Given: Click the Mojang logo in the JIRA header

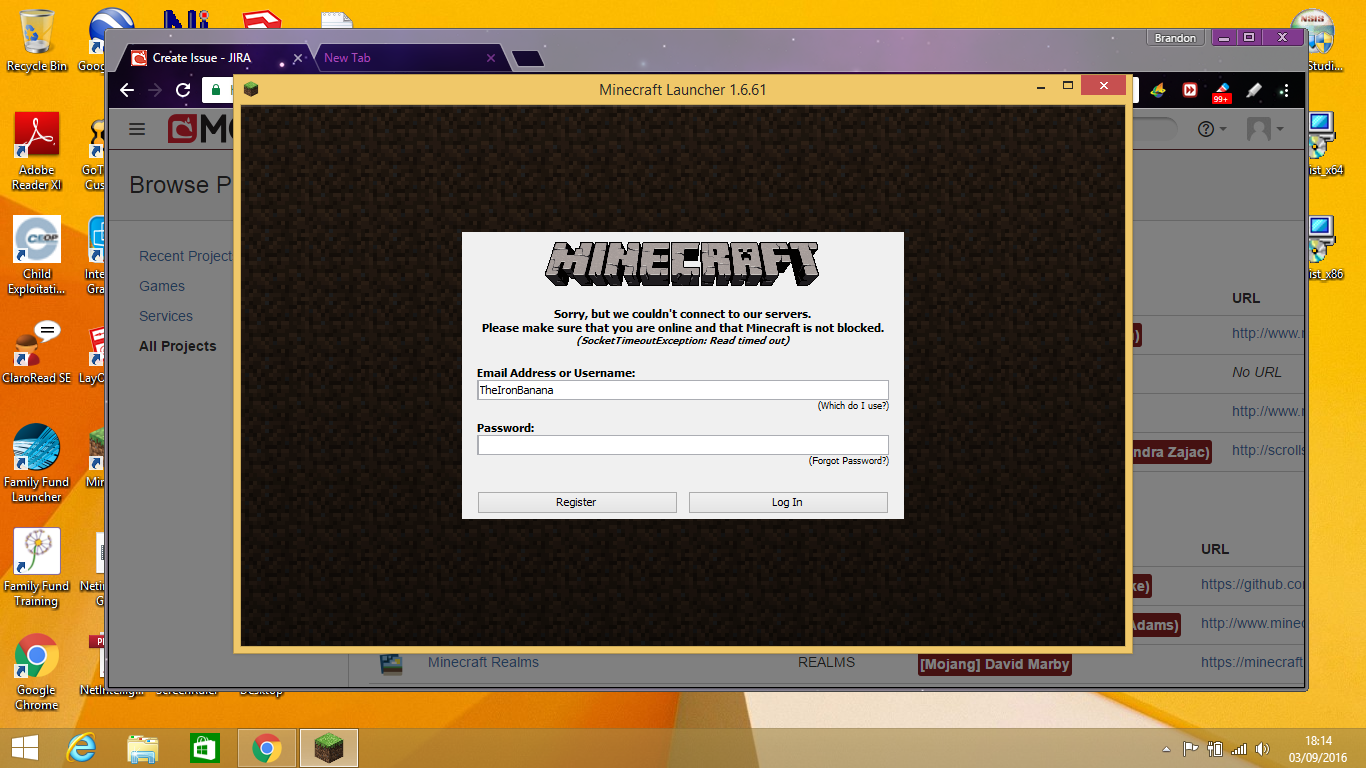Looking at the screenshot, I should pyautogui.click(x=200, y=129).
